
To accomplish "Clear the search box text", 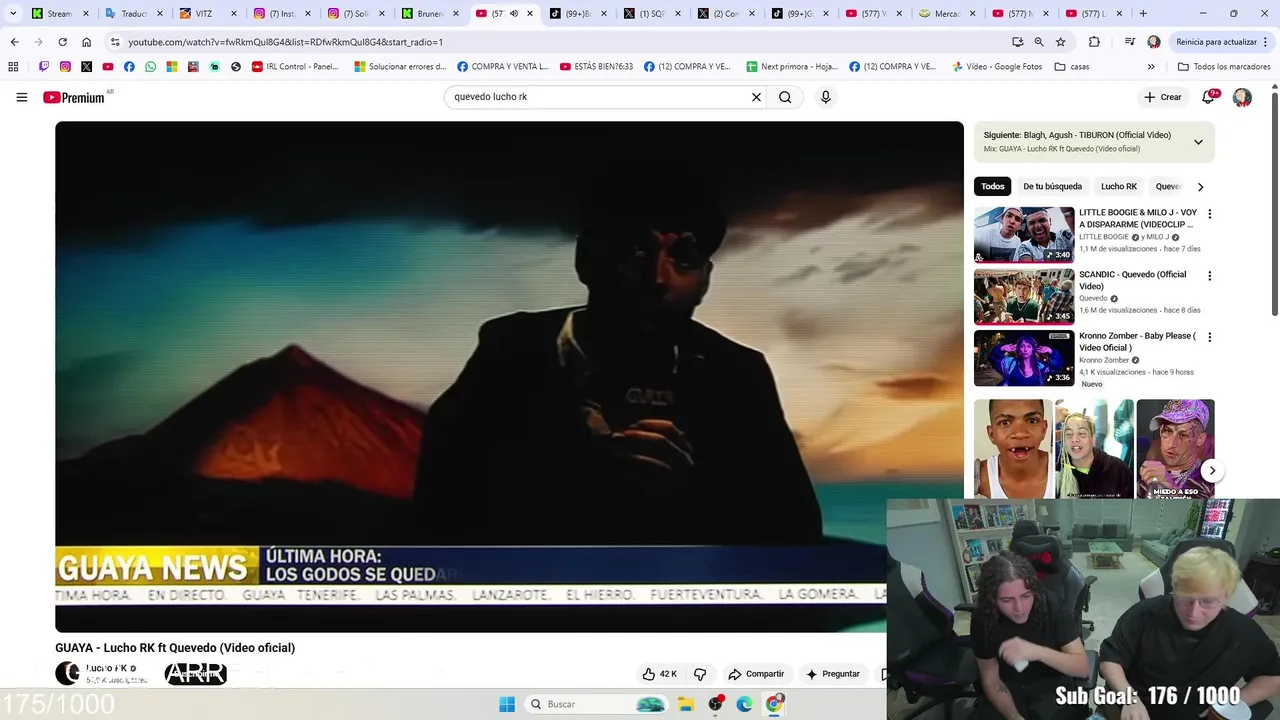I will 756,97.
